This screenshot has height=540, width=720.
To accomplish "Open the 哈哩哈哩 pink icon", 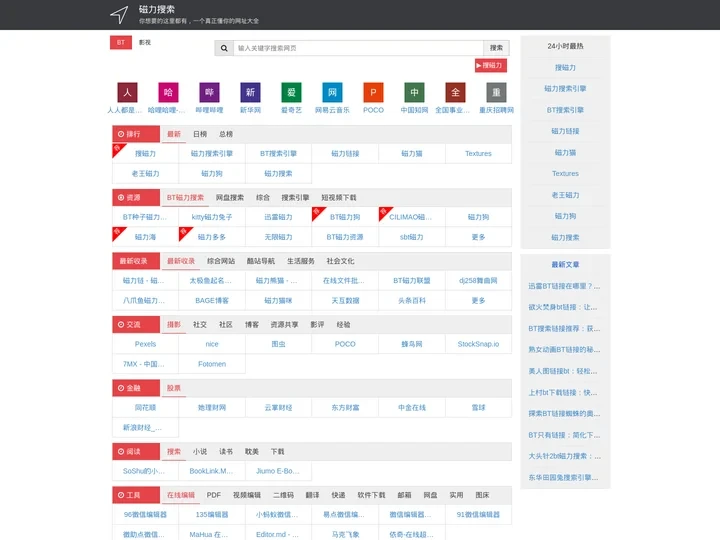I will click(168, 92).
